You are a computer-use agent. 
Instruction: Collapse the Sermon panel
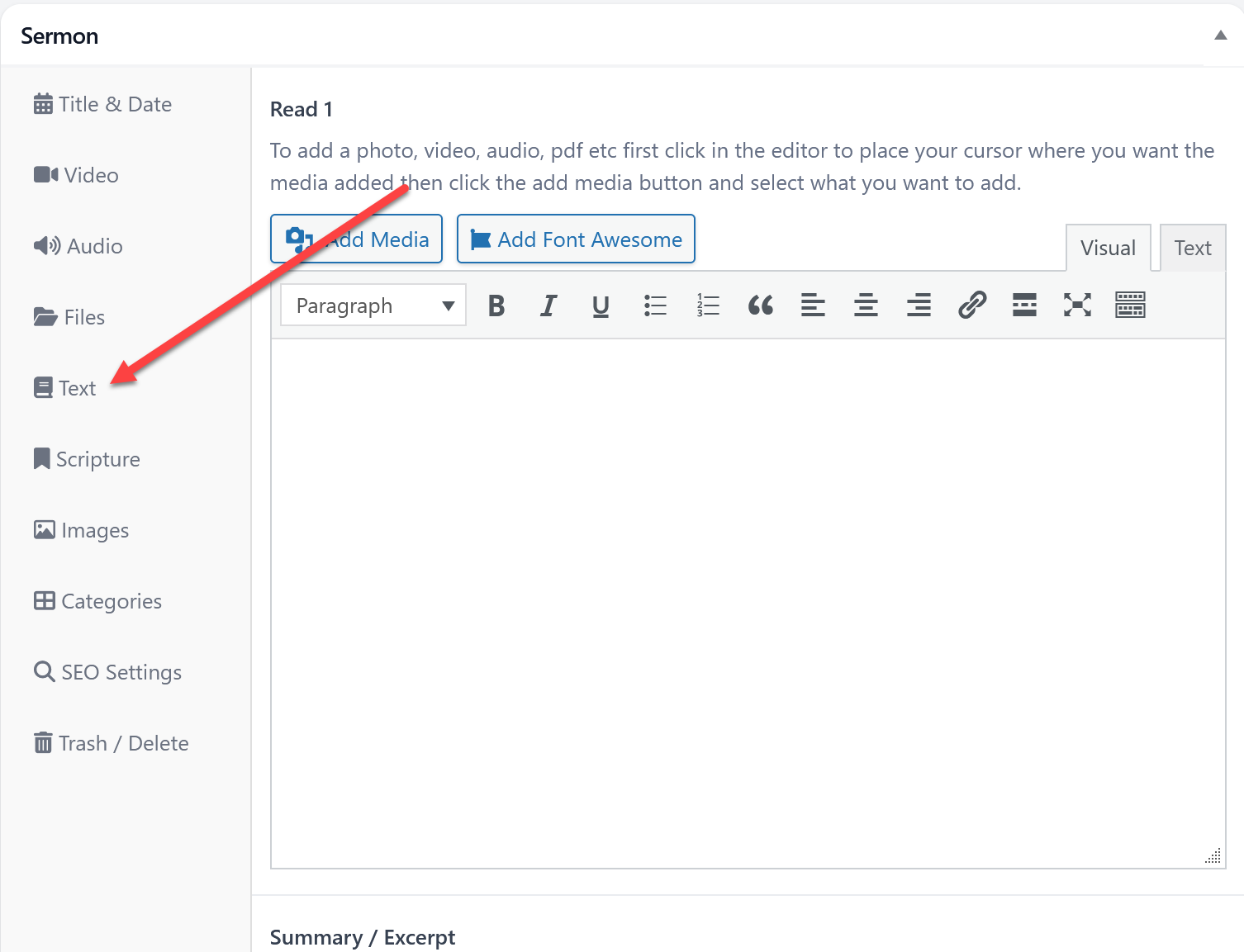[1220, 36]
